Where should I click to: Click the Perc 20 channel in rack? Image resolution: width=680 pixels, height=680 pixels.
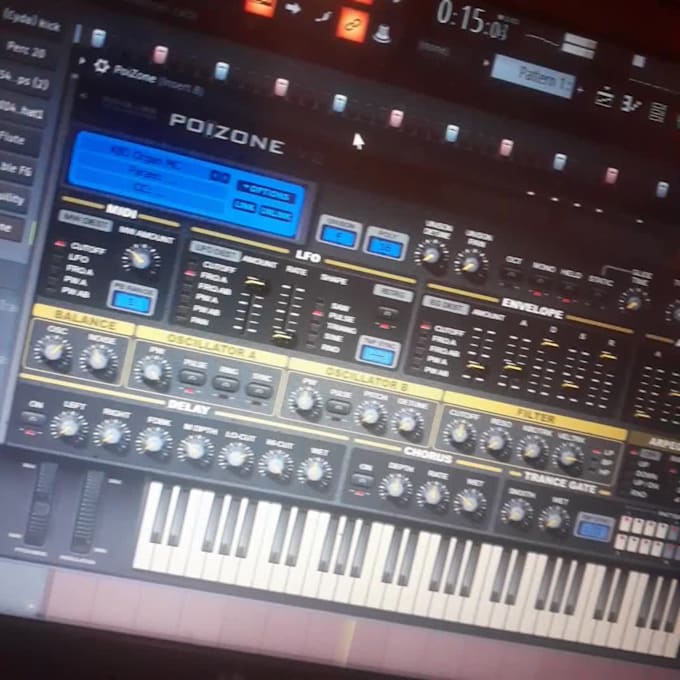[x=27, y=51]
